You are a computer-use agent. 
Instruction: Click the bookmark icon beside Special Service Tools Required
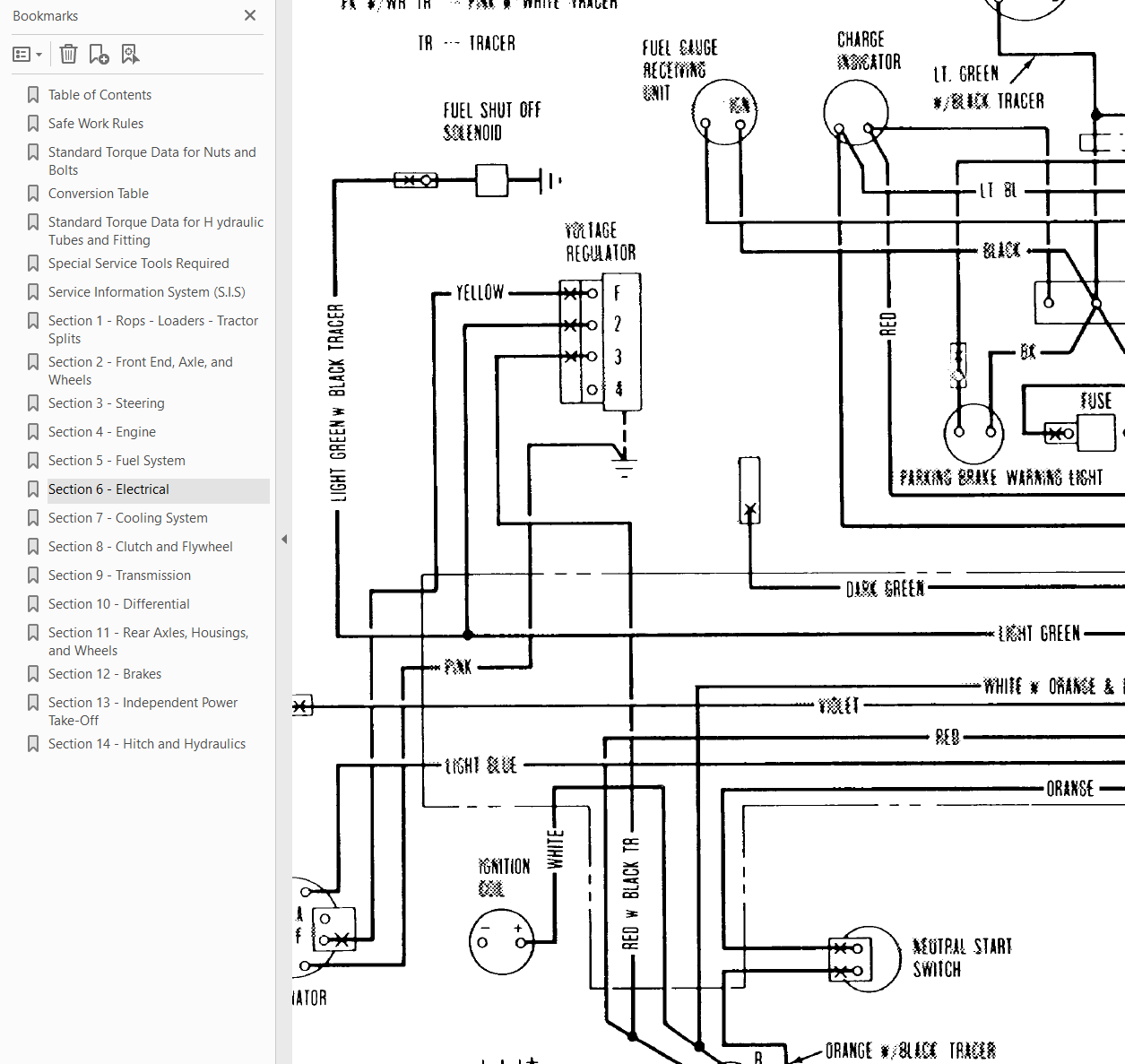[x=33, y=264]
